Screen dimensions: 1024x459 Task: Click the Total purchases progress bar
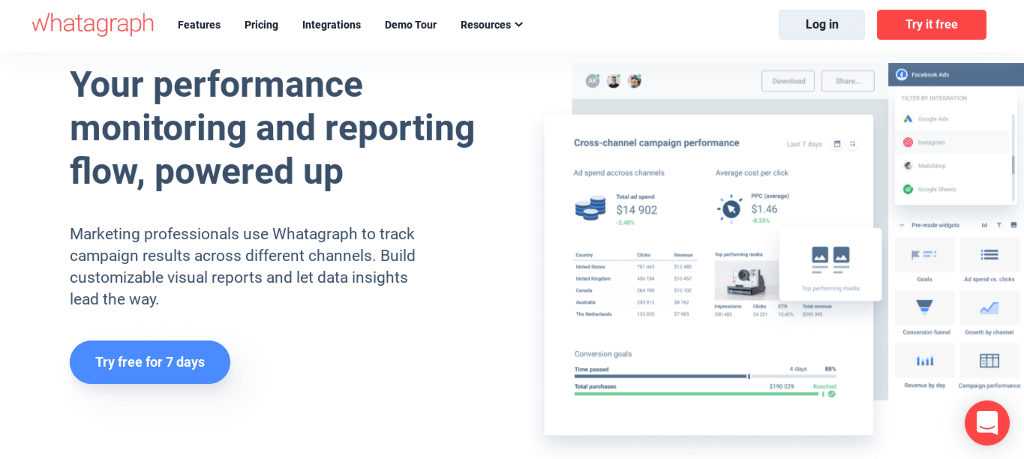[x=696, y=394]
